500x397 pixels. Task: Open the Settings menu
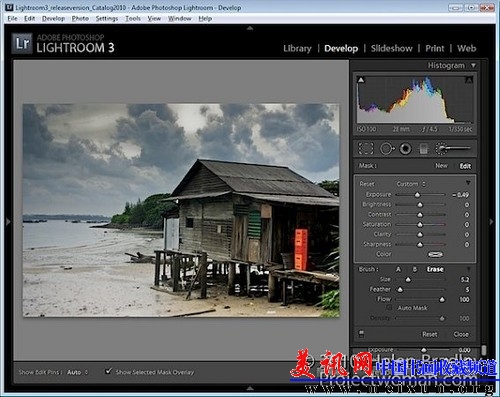pos(107,19)
